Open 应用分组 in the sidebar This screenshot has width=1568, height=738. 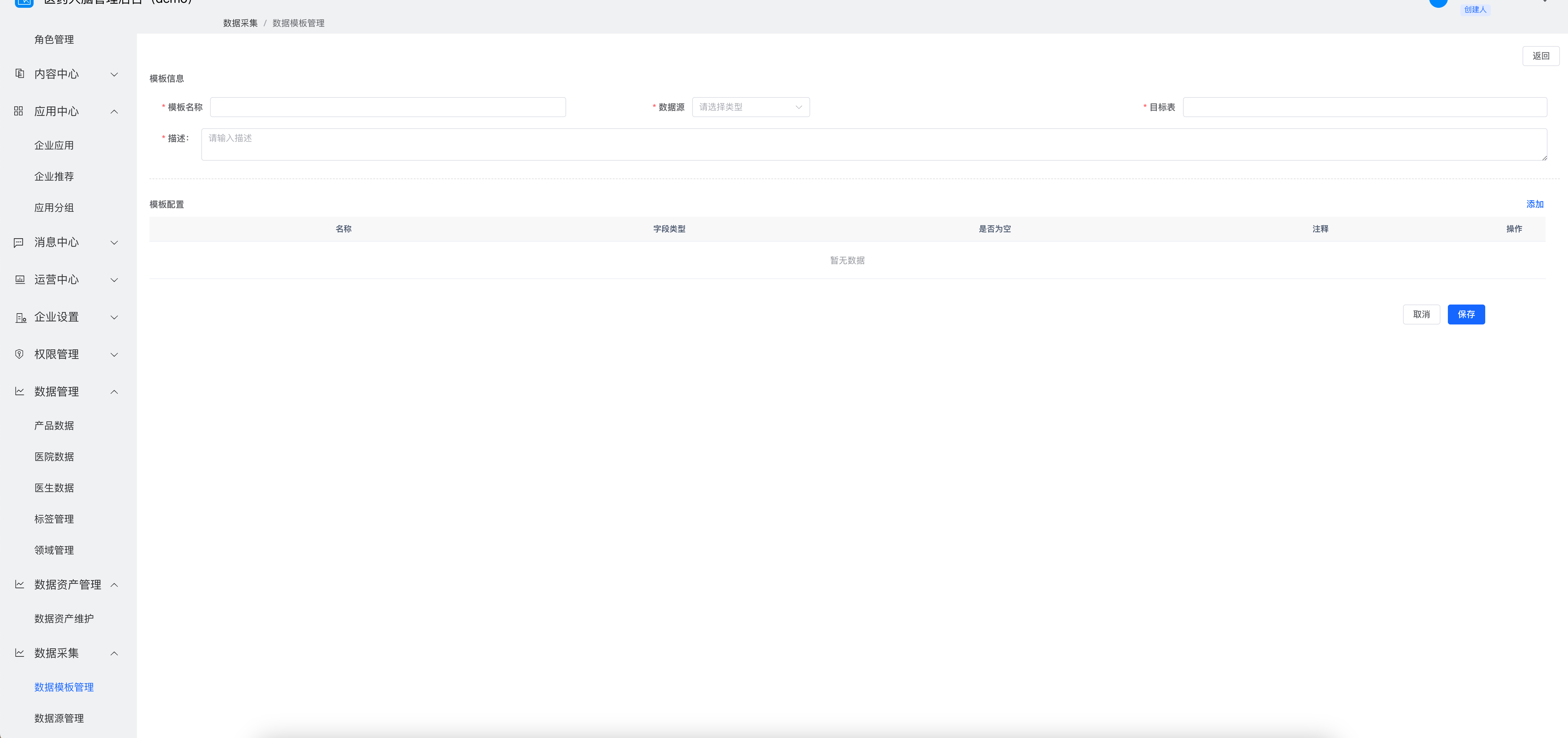click(x=54, y=208)
